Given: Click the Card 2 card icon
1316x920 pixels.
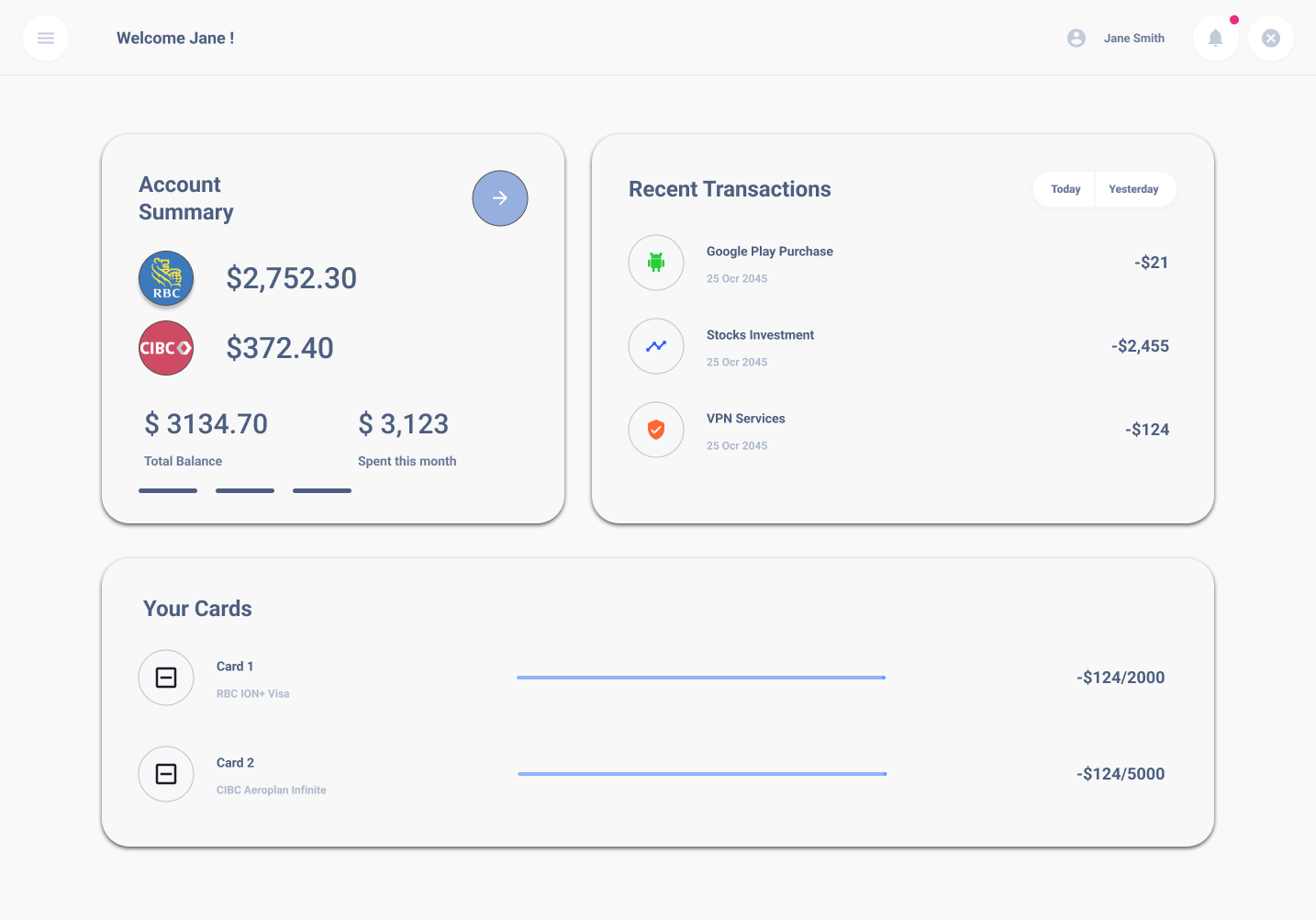Looking at the screenshot, I should click(x=166, y=774).
